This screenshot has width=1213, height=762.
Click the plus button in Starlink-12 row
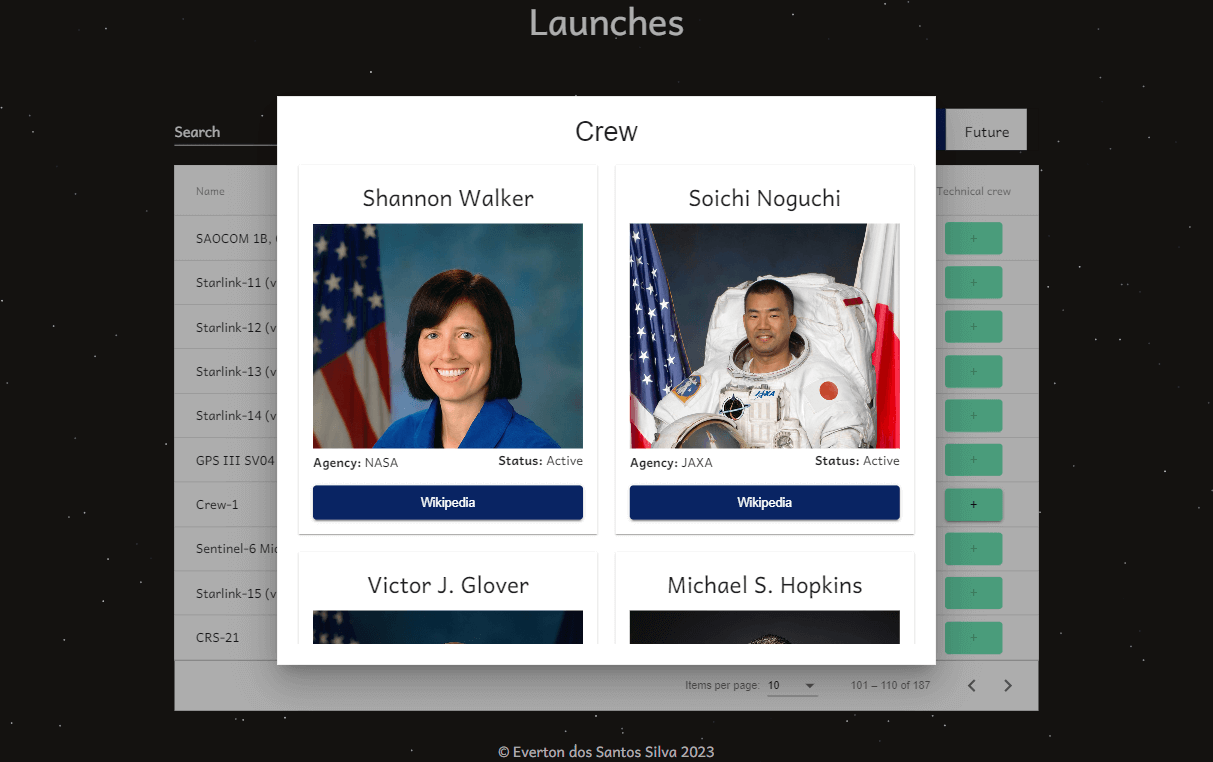[x=973, y=327]
